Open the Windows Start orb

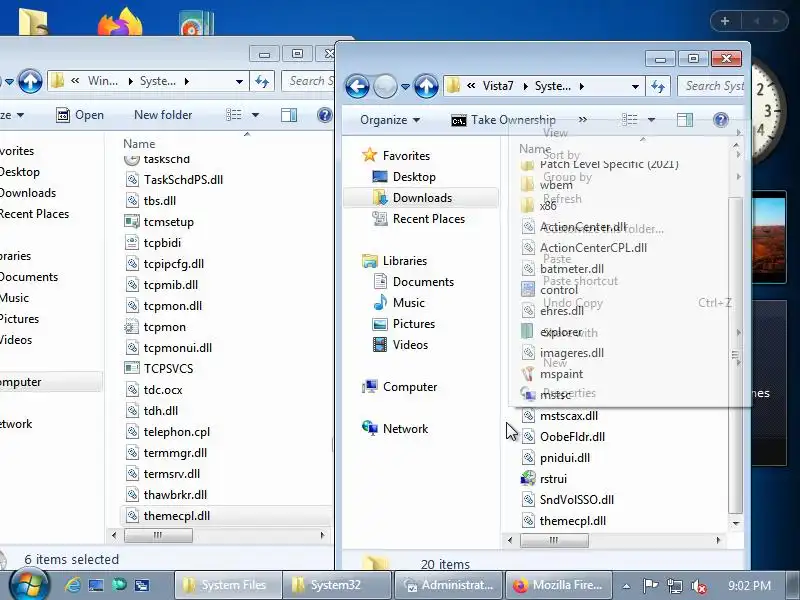click(29, 585)
